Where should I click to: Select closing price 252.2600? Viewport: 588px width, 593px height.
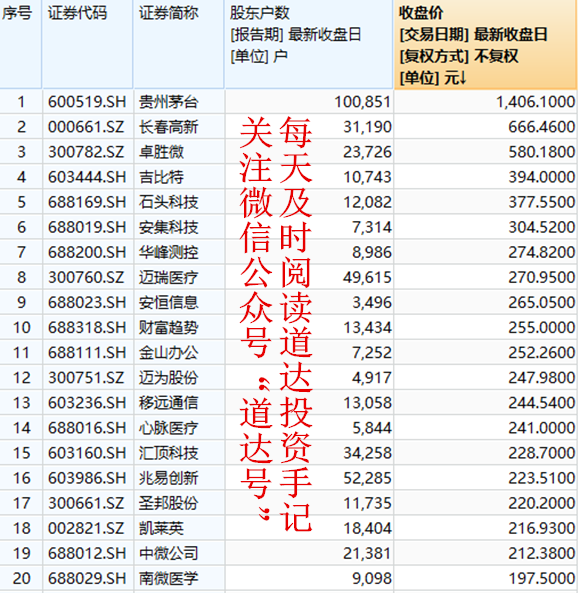click(541, 353)
